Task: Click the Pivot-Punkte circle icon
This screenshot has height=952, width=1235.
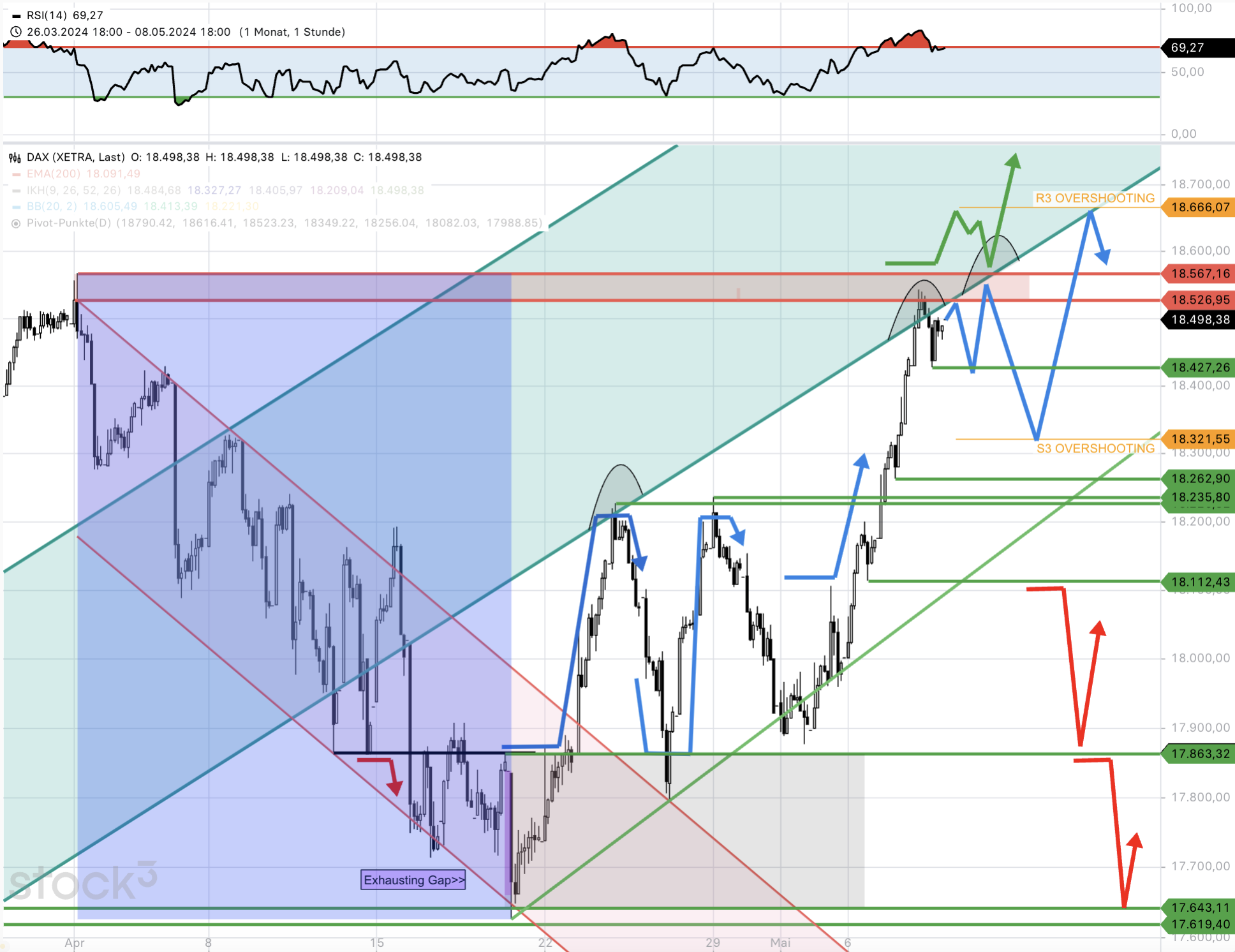Action: pos(16,223)
